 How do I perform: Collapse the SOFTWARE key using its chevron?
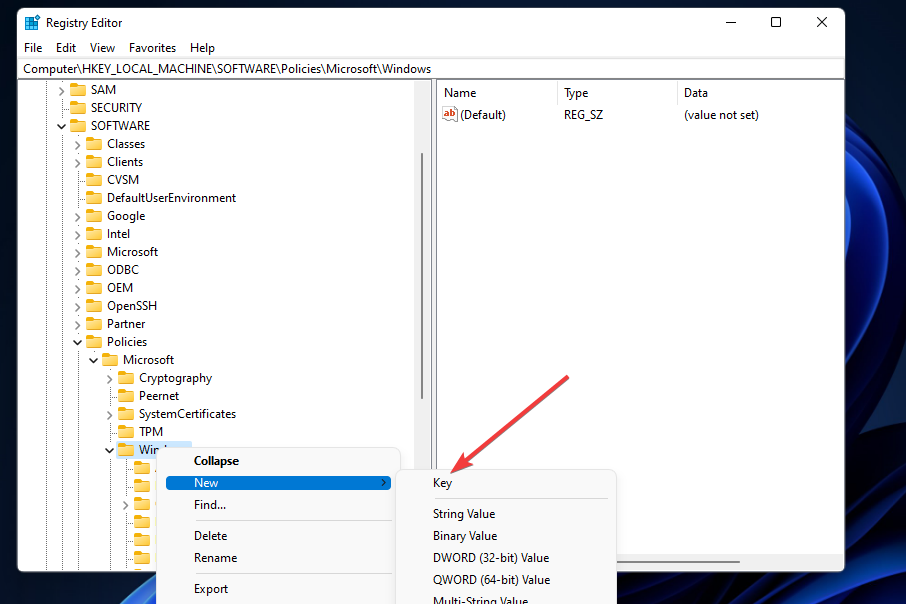(61, 125)
